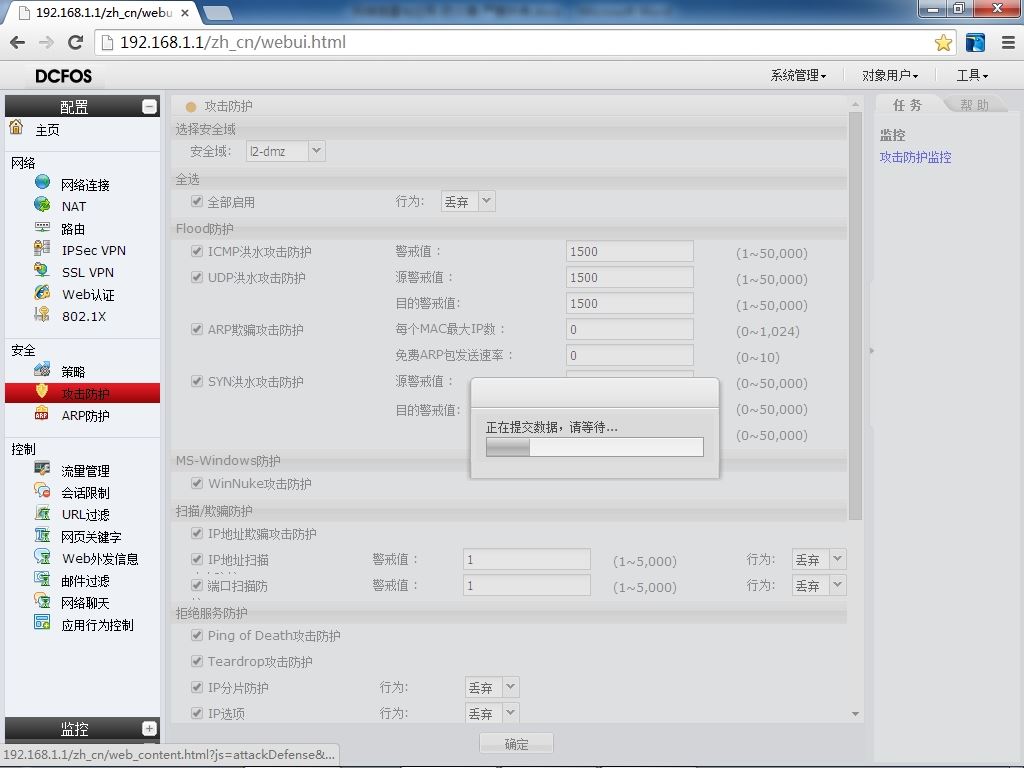Image resolution: width=1024 pixels, height=768 pixels.
Task: Click the 应用行为控制 icon
Action: (42, 622)
